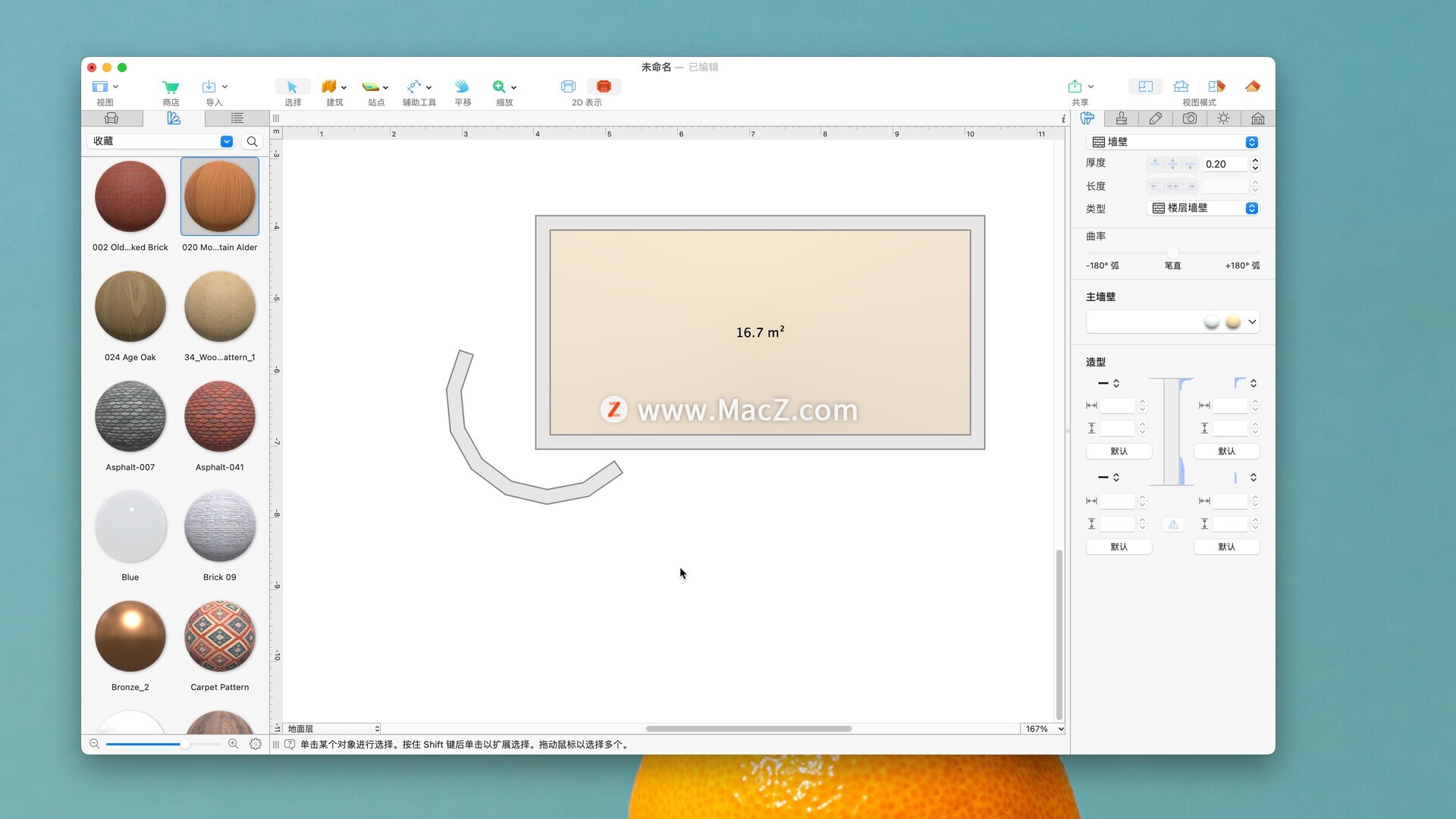1456x819 pixels.
Task: Click top-right 默认 default button in 造型
Action: (1226, 451)
